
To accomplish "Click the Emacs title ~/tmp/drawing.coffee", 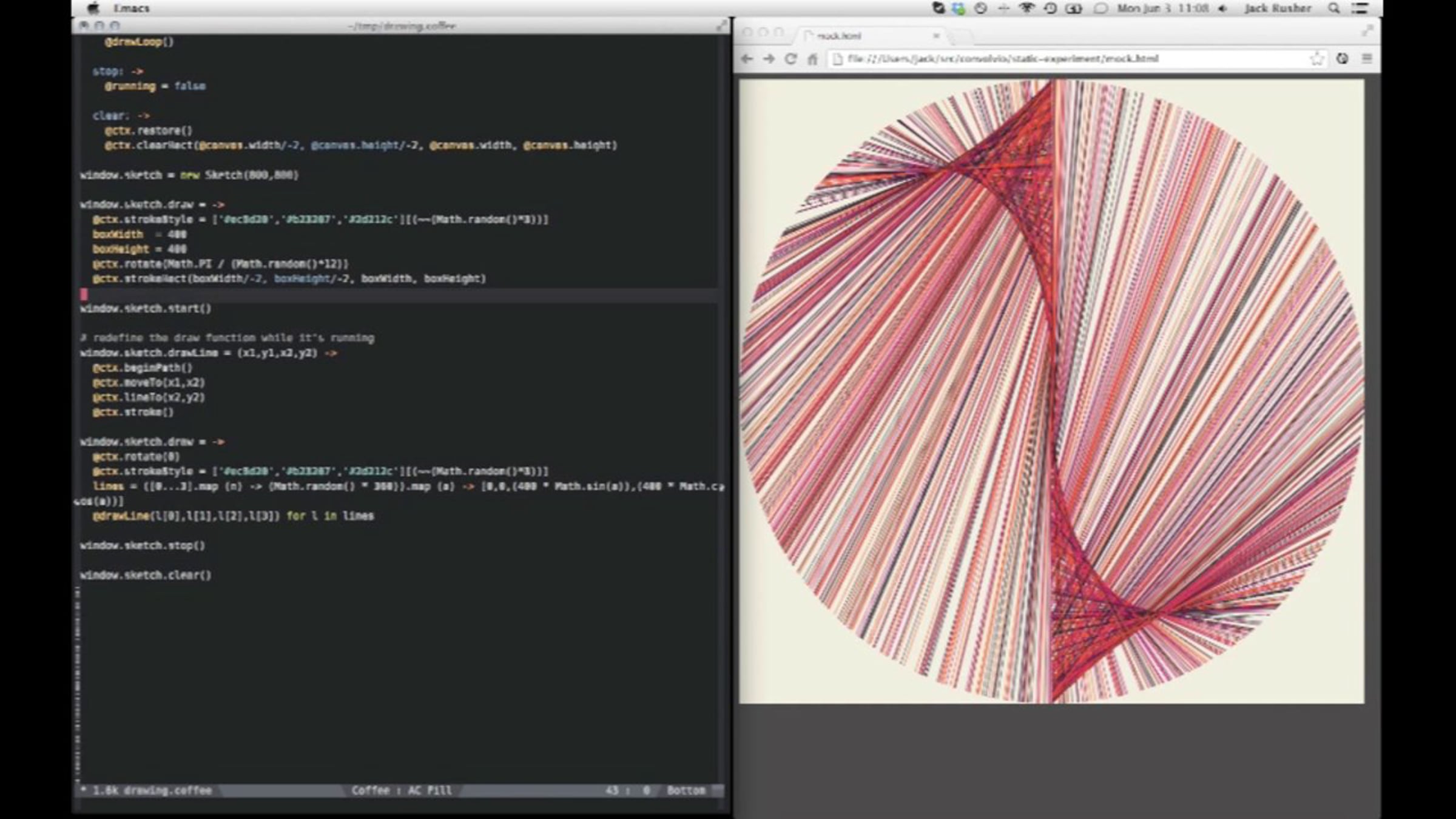I will (x=402, y=26).
